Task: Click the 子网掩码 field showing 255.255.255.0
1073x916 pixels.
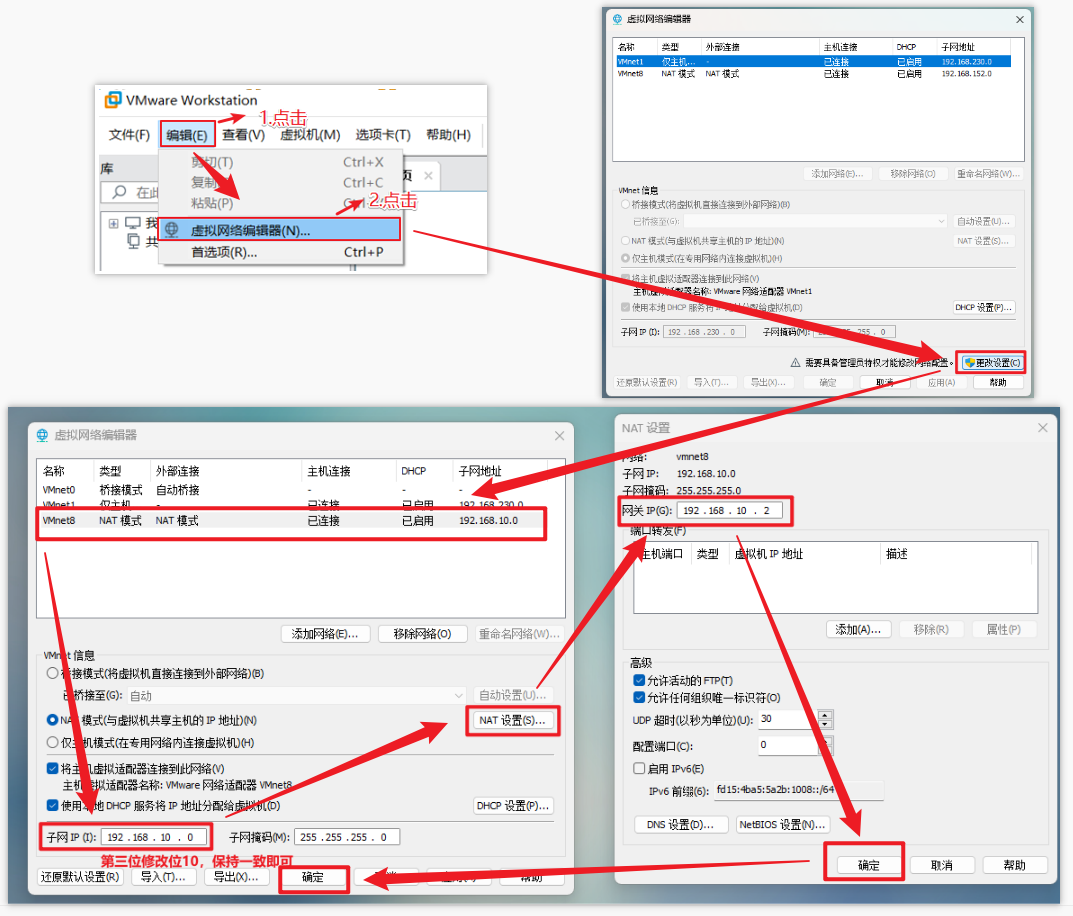Action: pos(347,837)
